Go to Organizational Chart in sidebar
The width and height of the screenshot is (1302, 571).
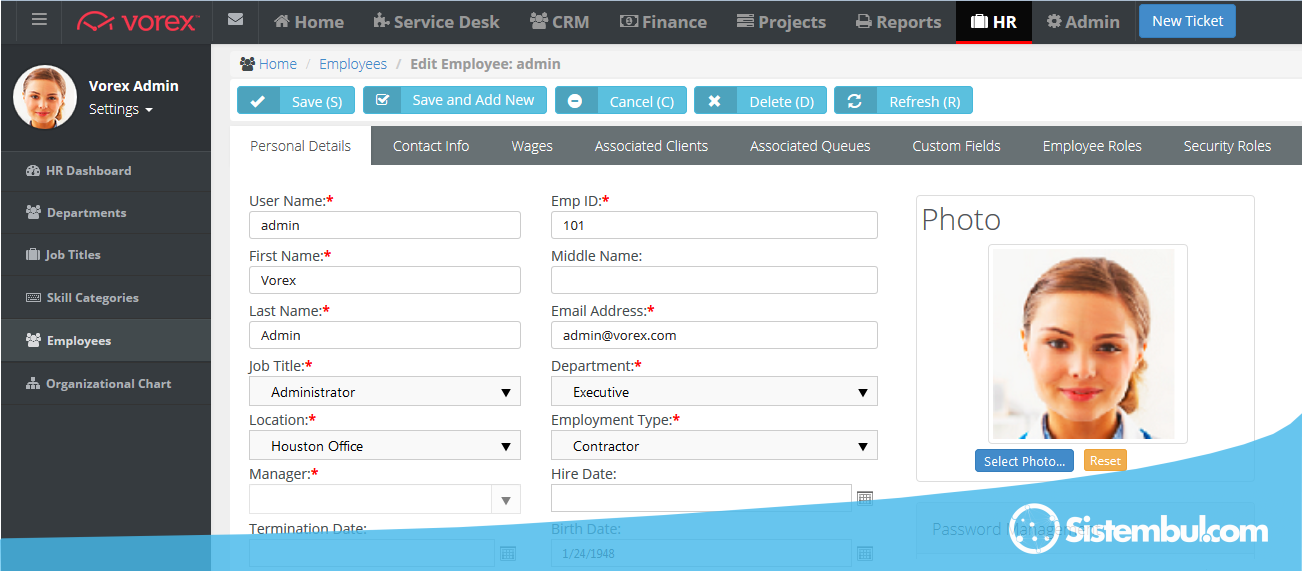[108, 384]
